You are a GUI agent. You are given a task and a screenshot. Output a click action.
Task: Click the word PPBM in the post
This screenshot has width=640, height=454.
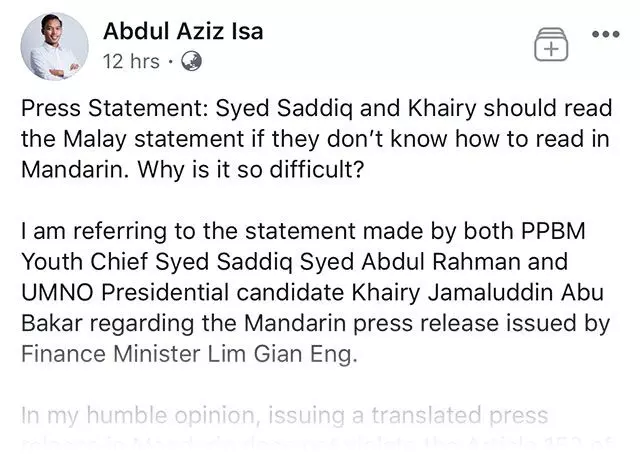click(553, 231)
